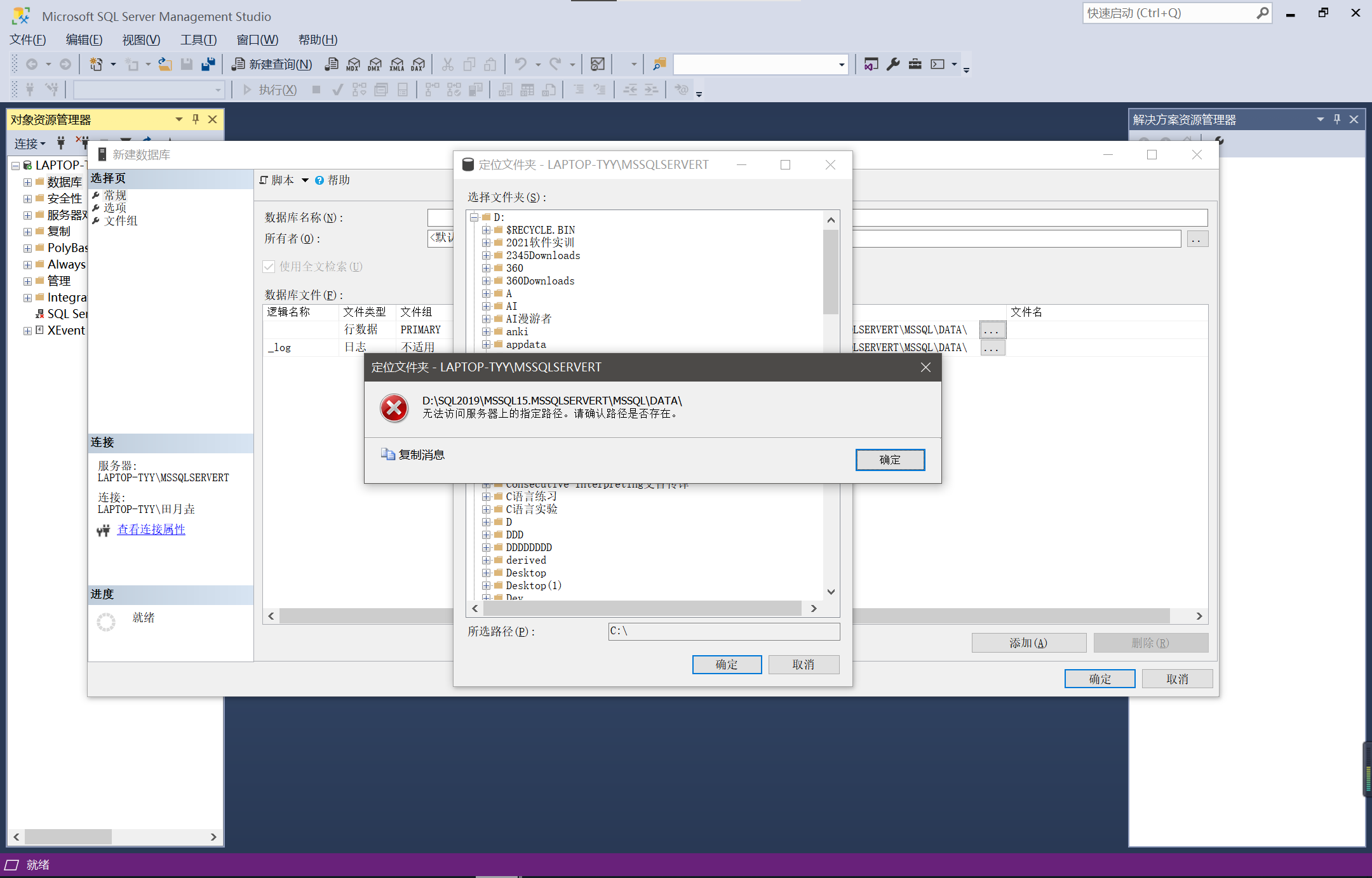Open the 窗口(W) menu

pos(257,40)
